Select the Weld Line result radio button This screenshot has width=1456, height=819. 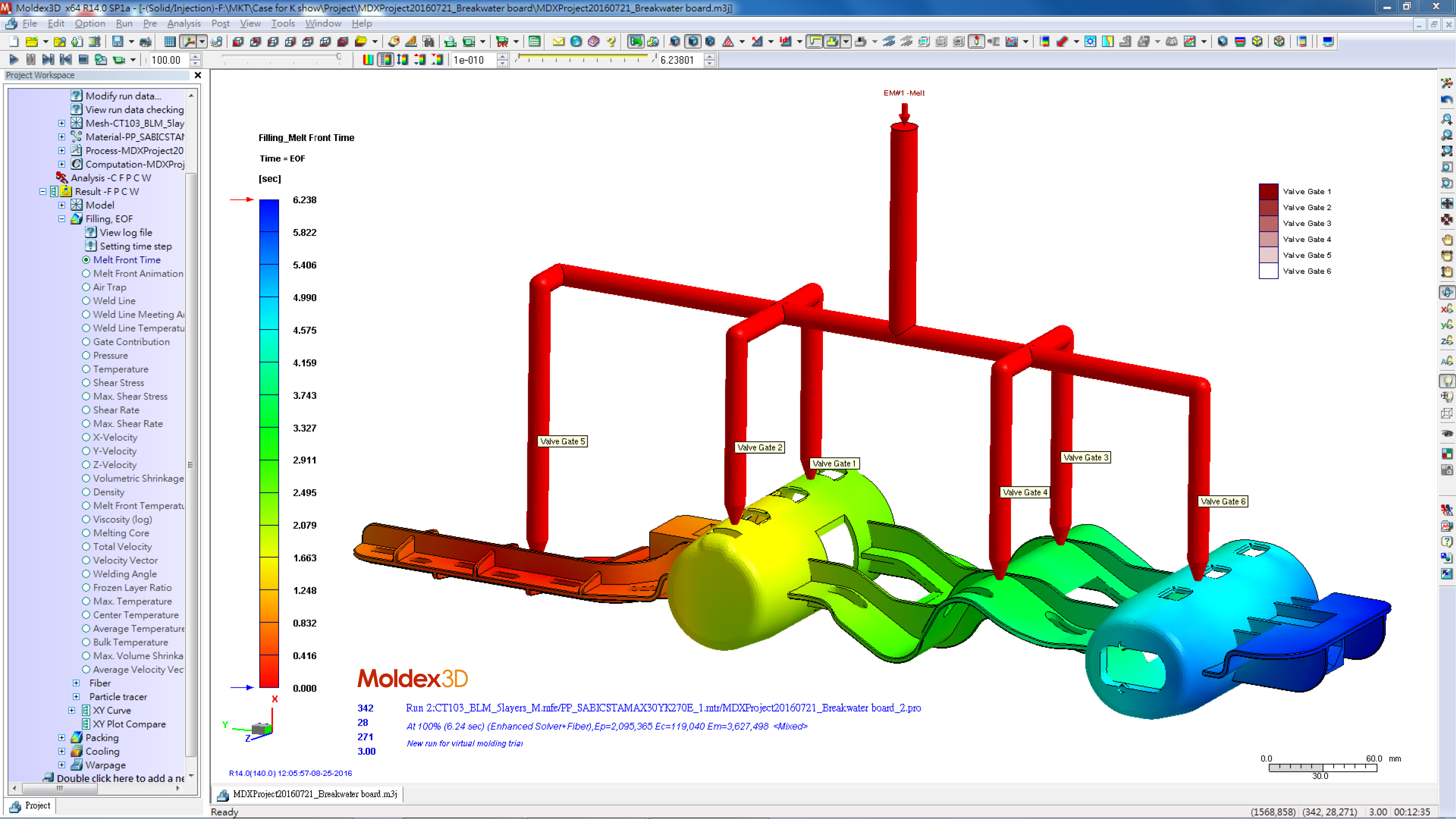(86, 301)
